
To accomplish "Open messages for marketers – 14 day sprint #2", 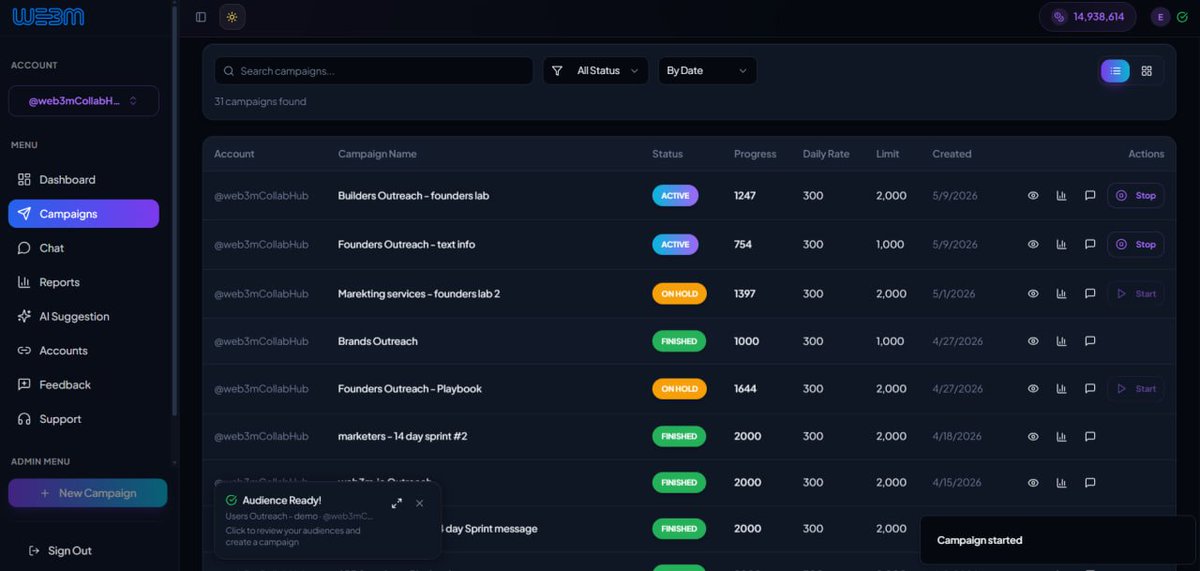I will click(1090, 436).
